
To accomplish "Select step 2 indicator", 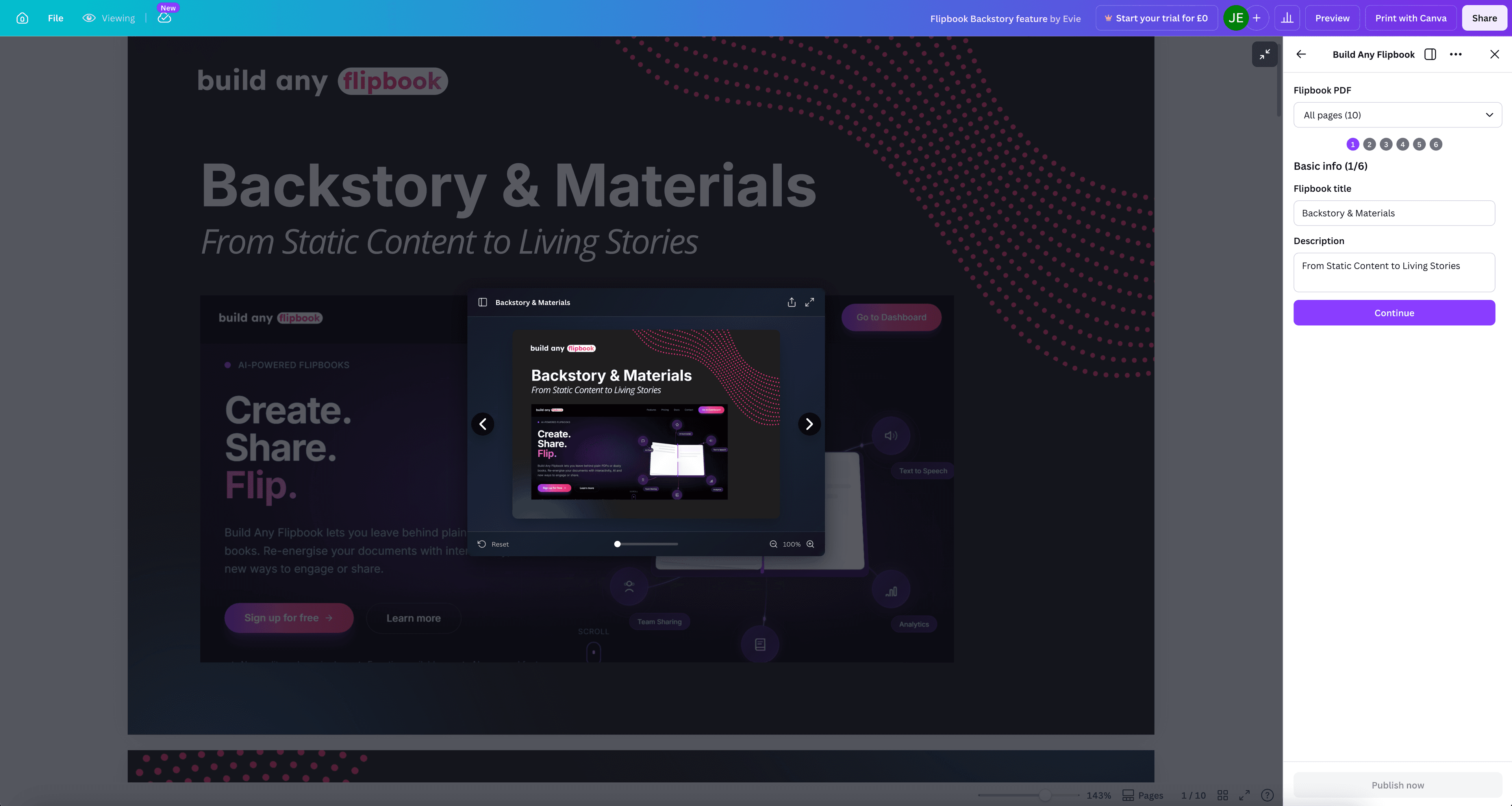I will [x=1369, y=144].
